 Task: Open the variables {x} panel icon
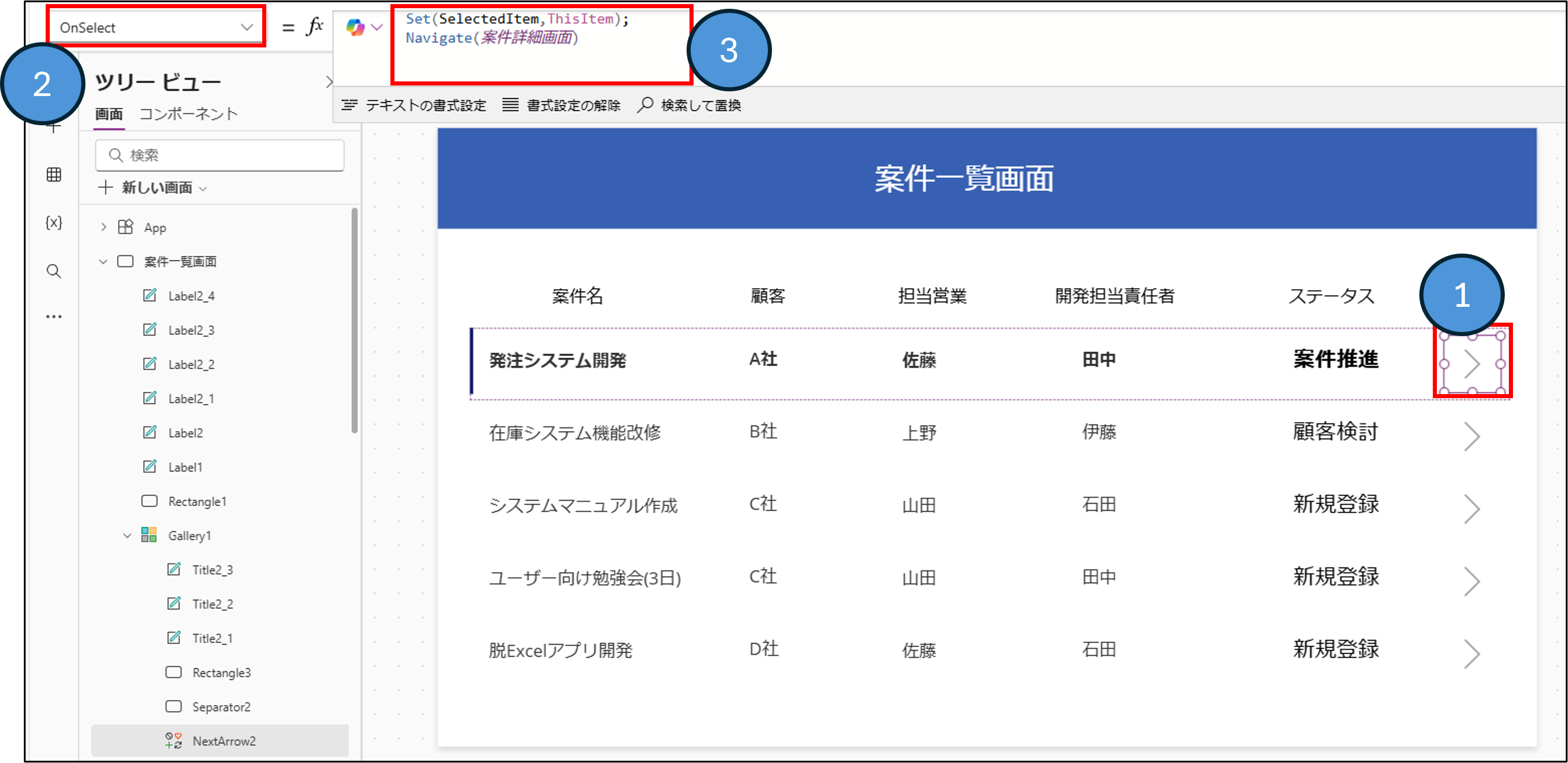point(54,223)
